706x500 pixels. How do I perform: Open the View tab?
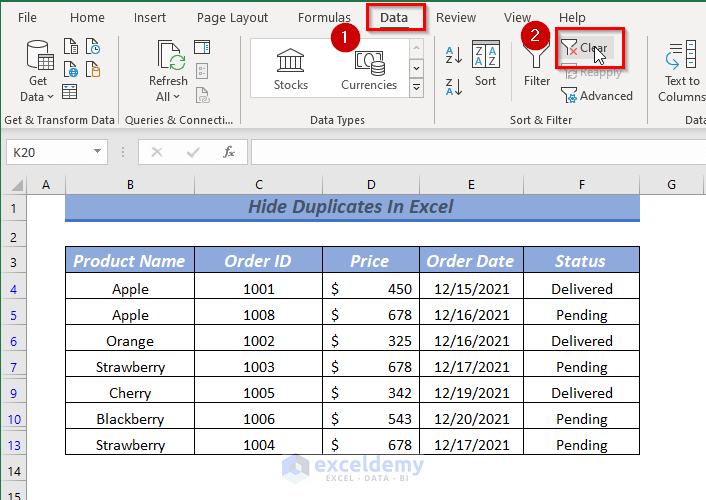coord(517,18)
